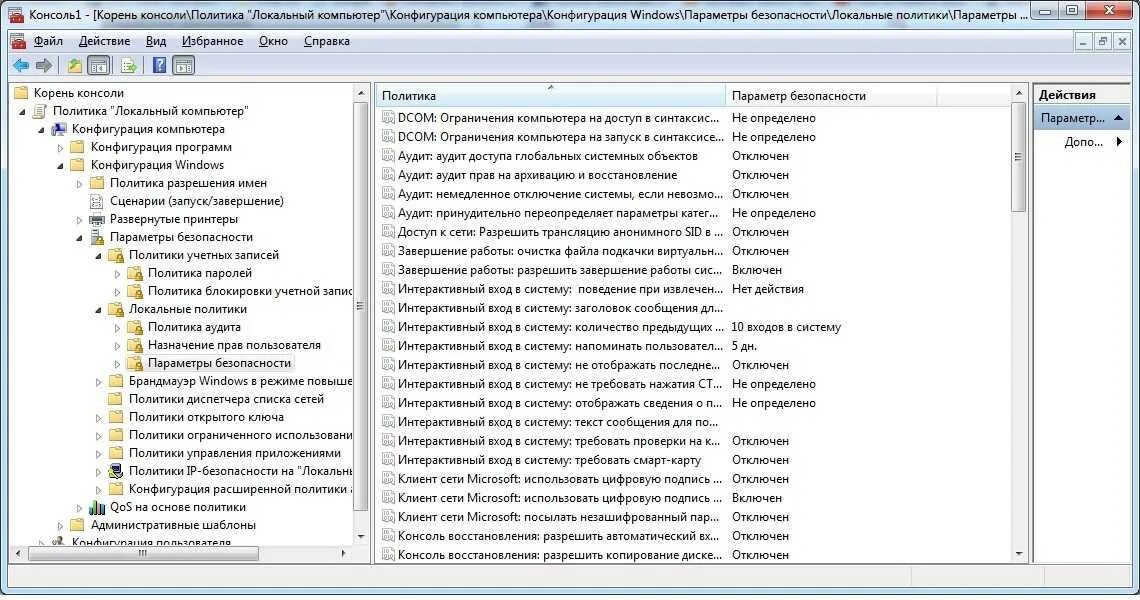Viewport: 1140px width, 600px height.
Task: Select Конфигурация расширенной политики tree item
Action: [240, 489]
